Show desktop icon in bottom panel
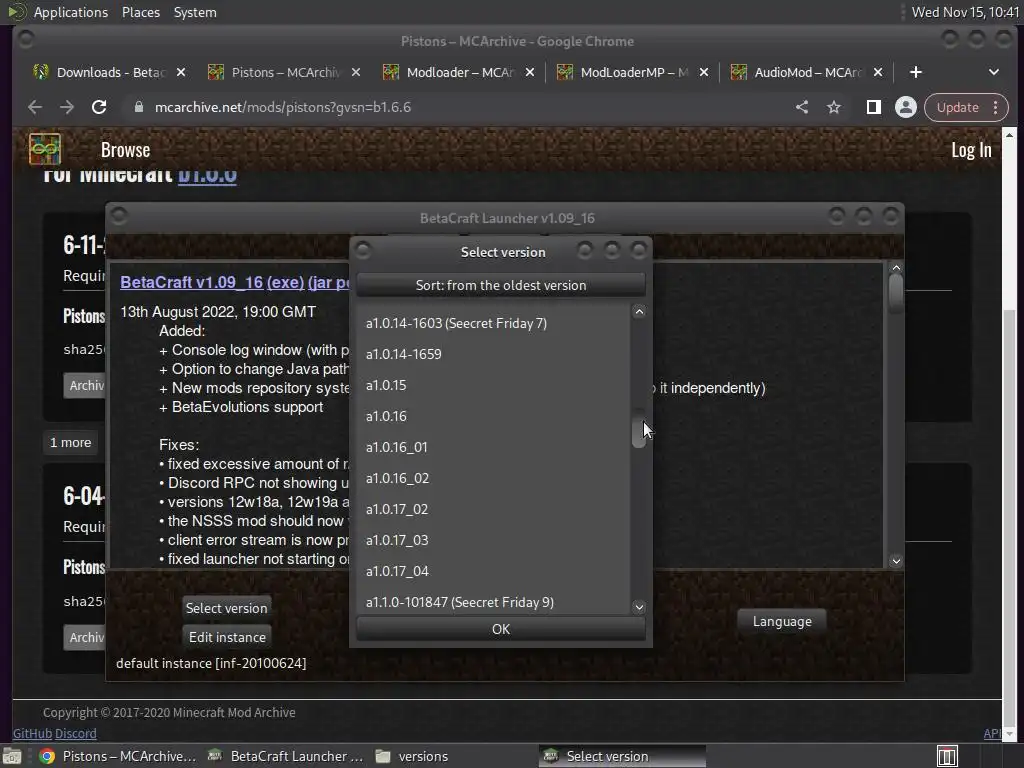1024x768 pixels. coord(12,756)
